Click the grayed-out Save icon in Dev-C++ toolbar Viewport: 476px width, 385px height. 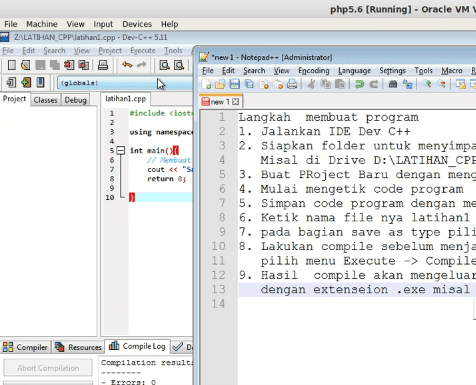40,65
